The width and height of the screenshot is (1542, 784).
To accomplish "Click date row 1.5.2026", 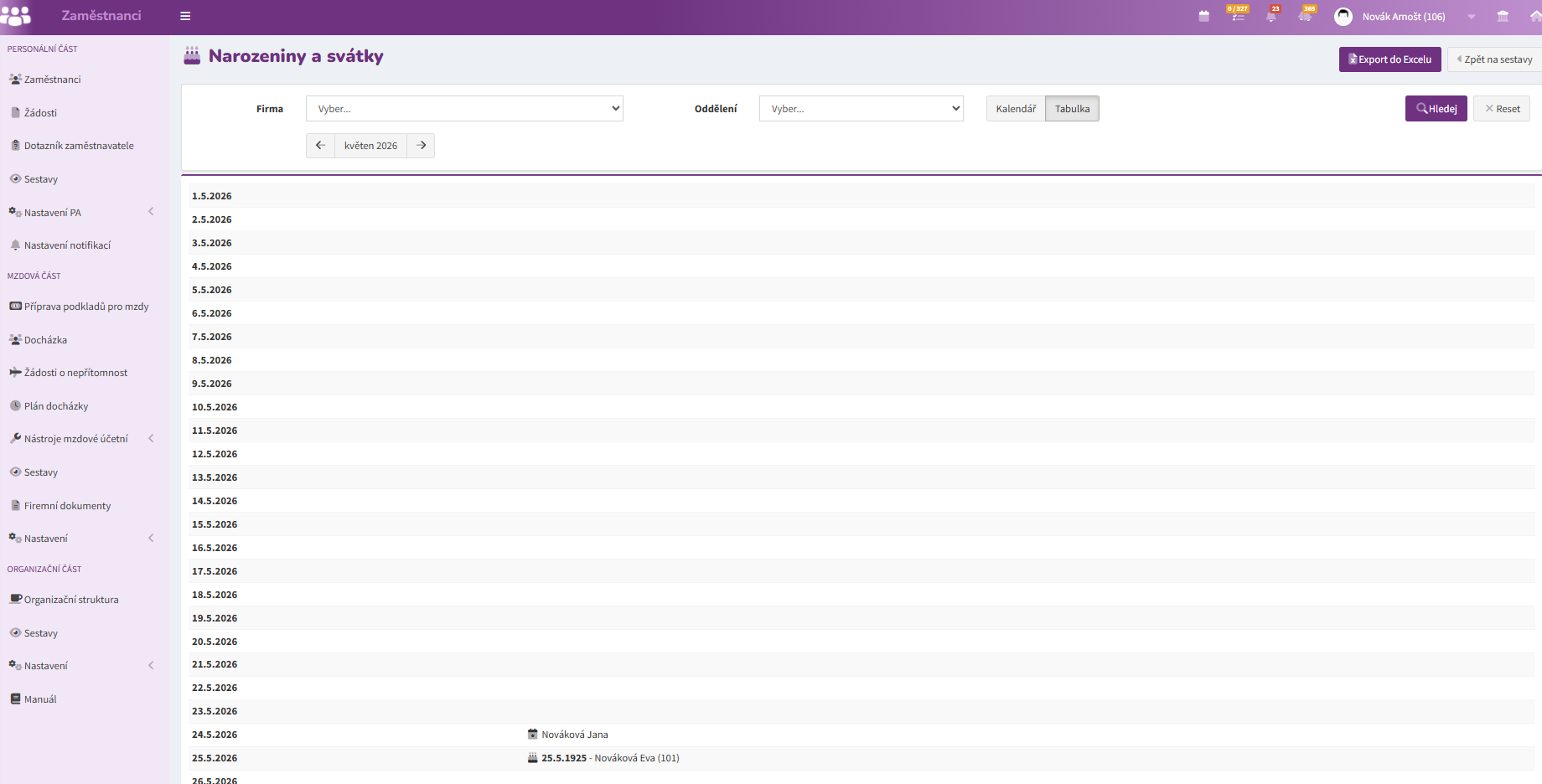I will coord(862,196).
